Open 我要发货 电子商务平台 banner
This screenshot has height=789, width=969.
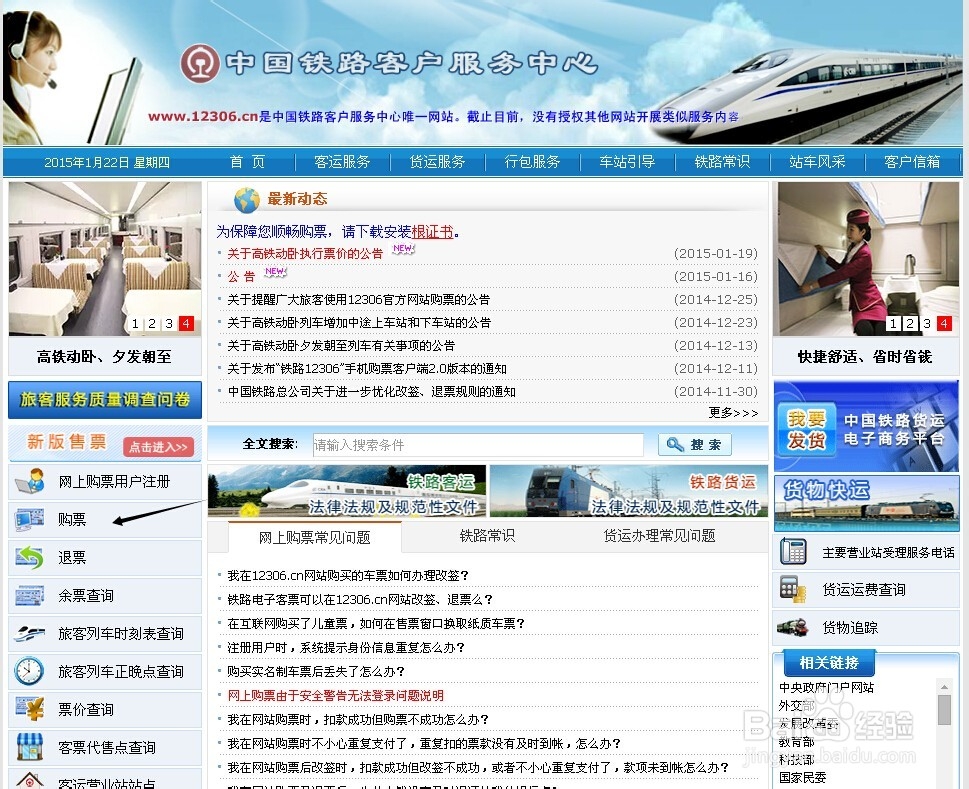coord(866,427)
